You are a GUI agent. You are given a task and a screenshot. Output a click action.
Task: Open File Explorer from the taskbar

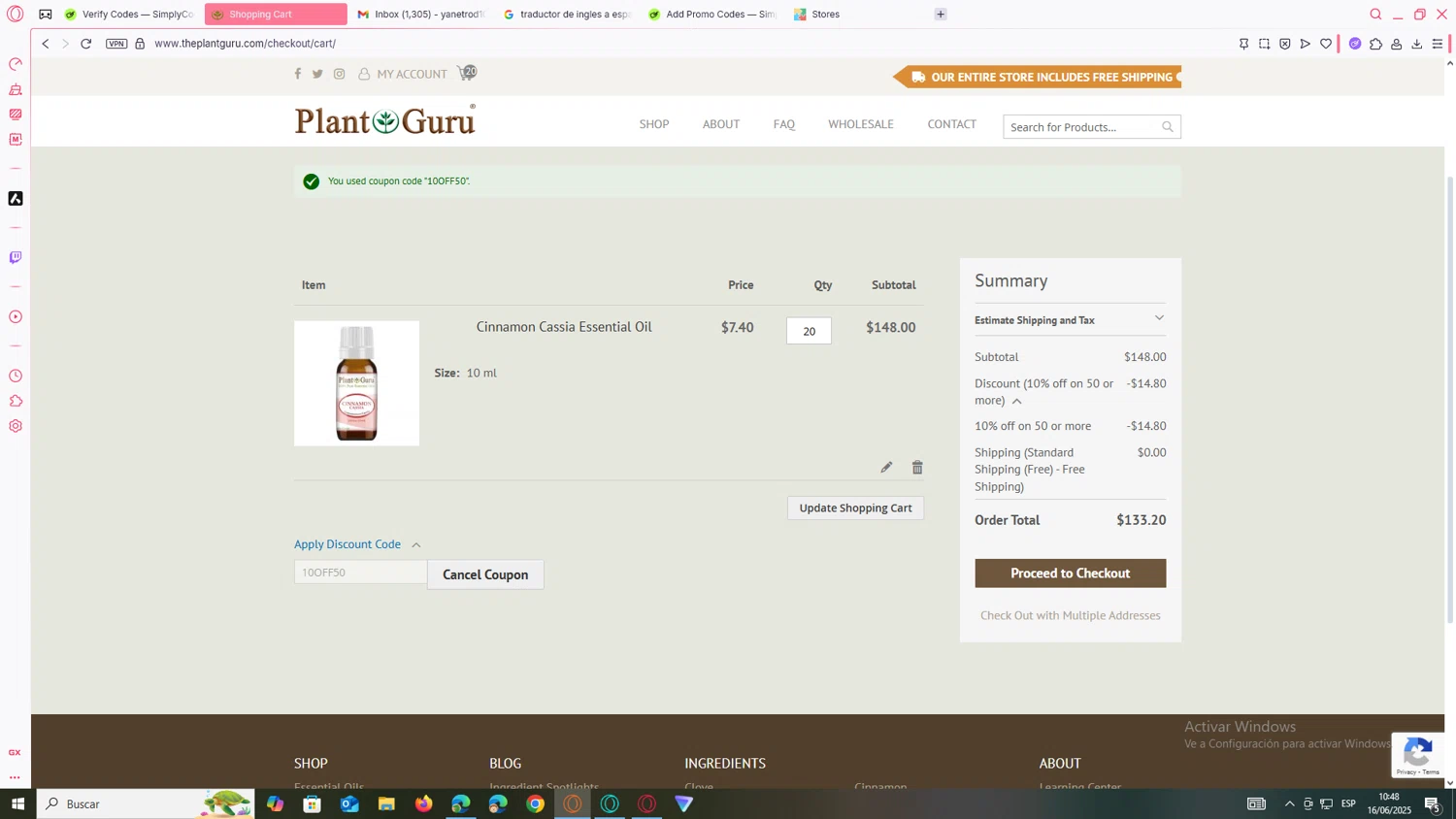[x=386, y=803]
